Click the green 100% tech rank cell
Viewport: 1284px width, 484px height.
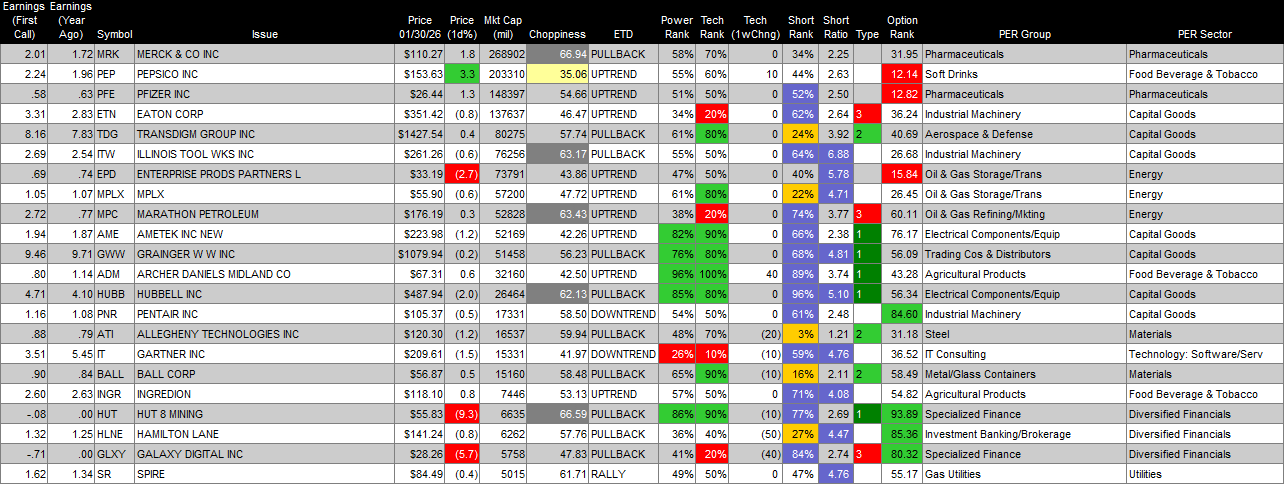click(713, 273)
